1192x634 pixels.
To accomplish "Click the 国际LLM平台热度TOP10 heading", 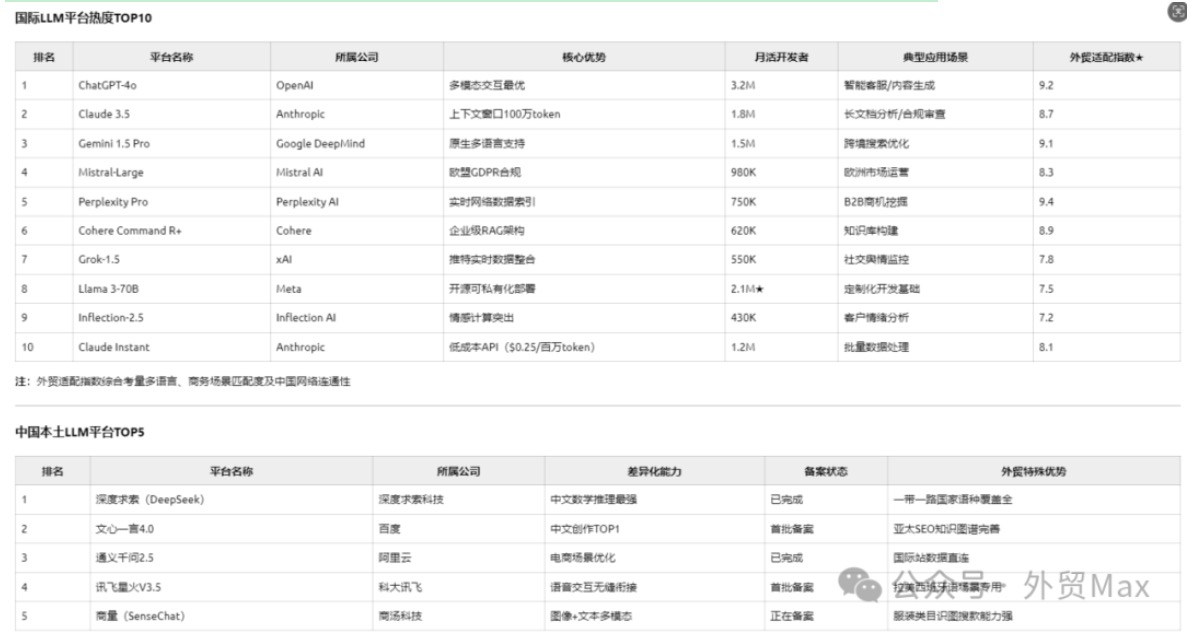I will 84,19.
